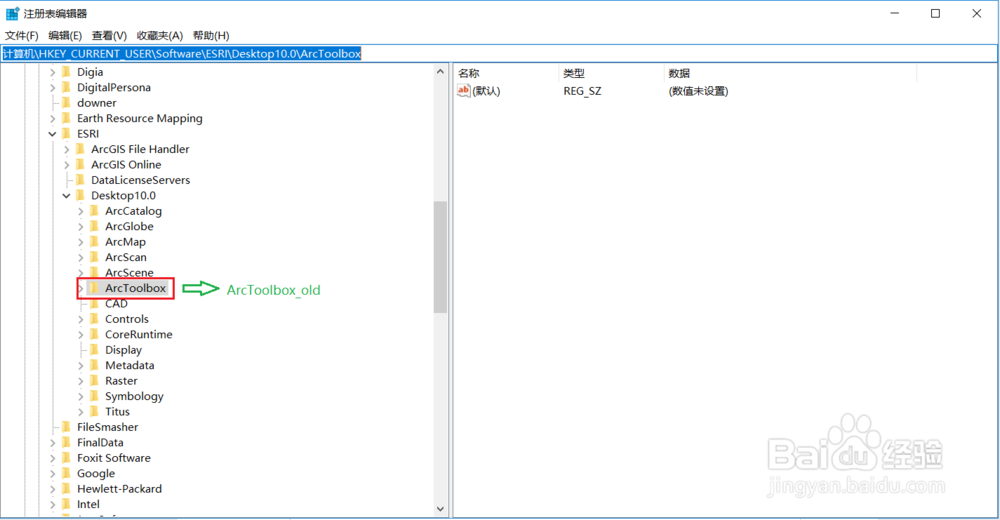Click the tree scrollbar up arrow
1000x520 pixels.
click(440, 71)
